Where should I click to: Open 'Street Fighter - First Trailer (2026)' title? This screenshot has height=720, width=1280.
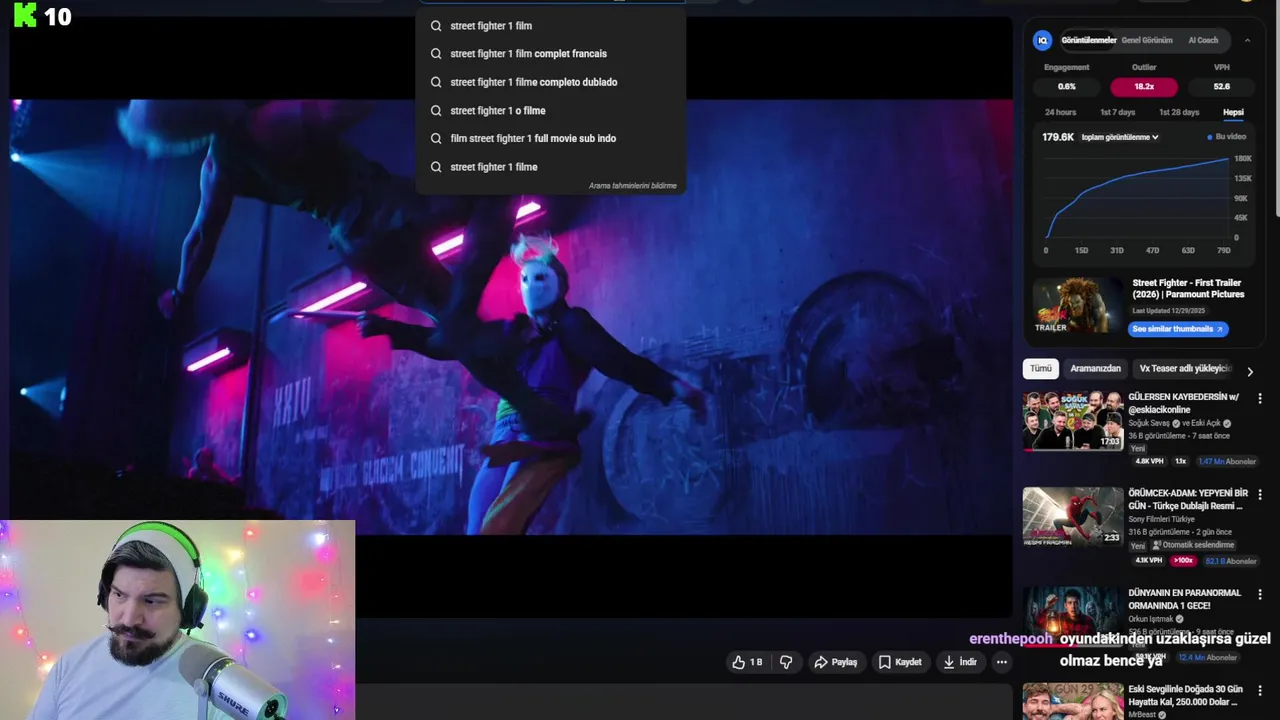coord(1188,289)
